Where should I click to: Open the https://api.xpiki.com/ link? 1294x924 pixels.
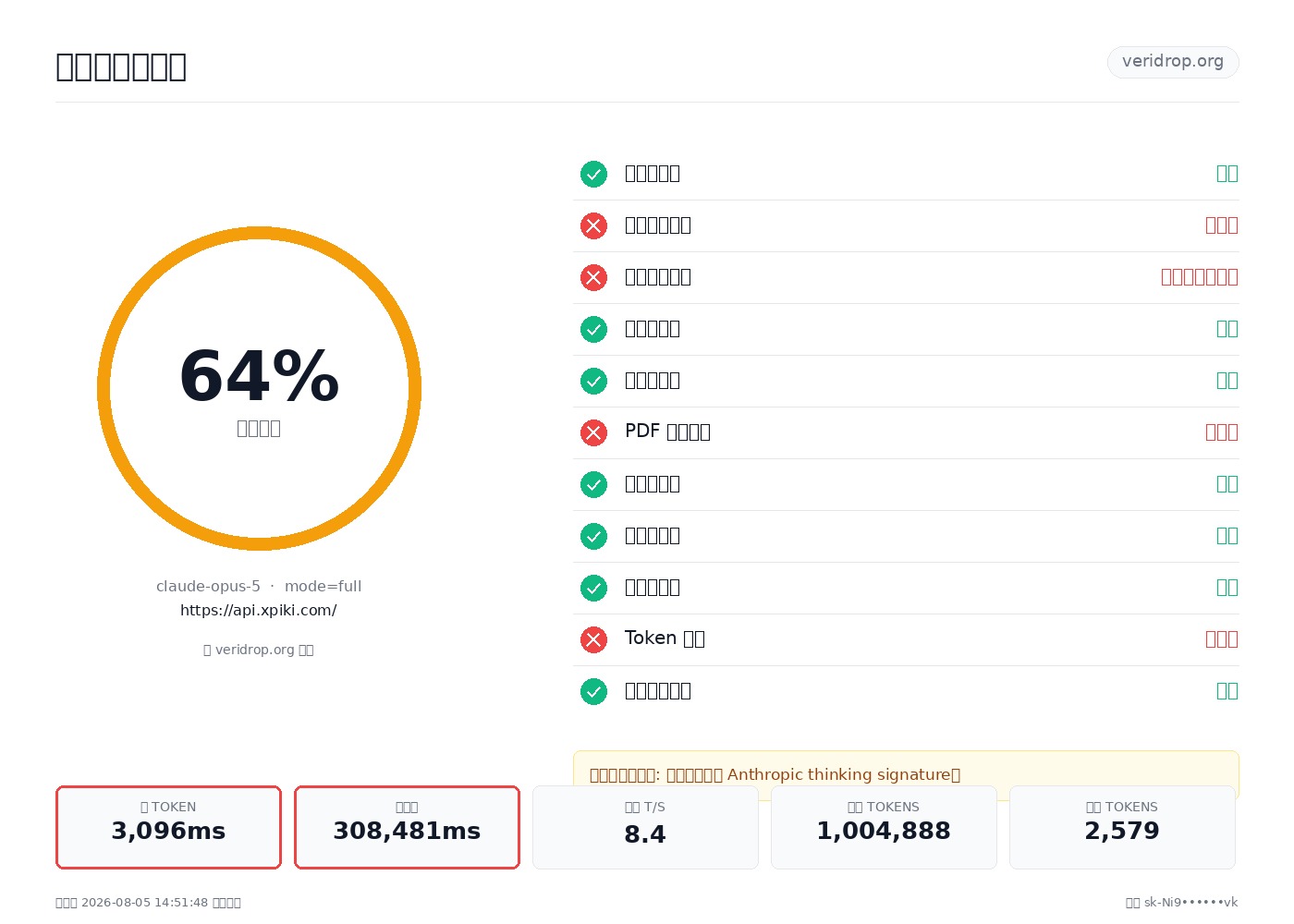click(258, 611)
